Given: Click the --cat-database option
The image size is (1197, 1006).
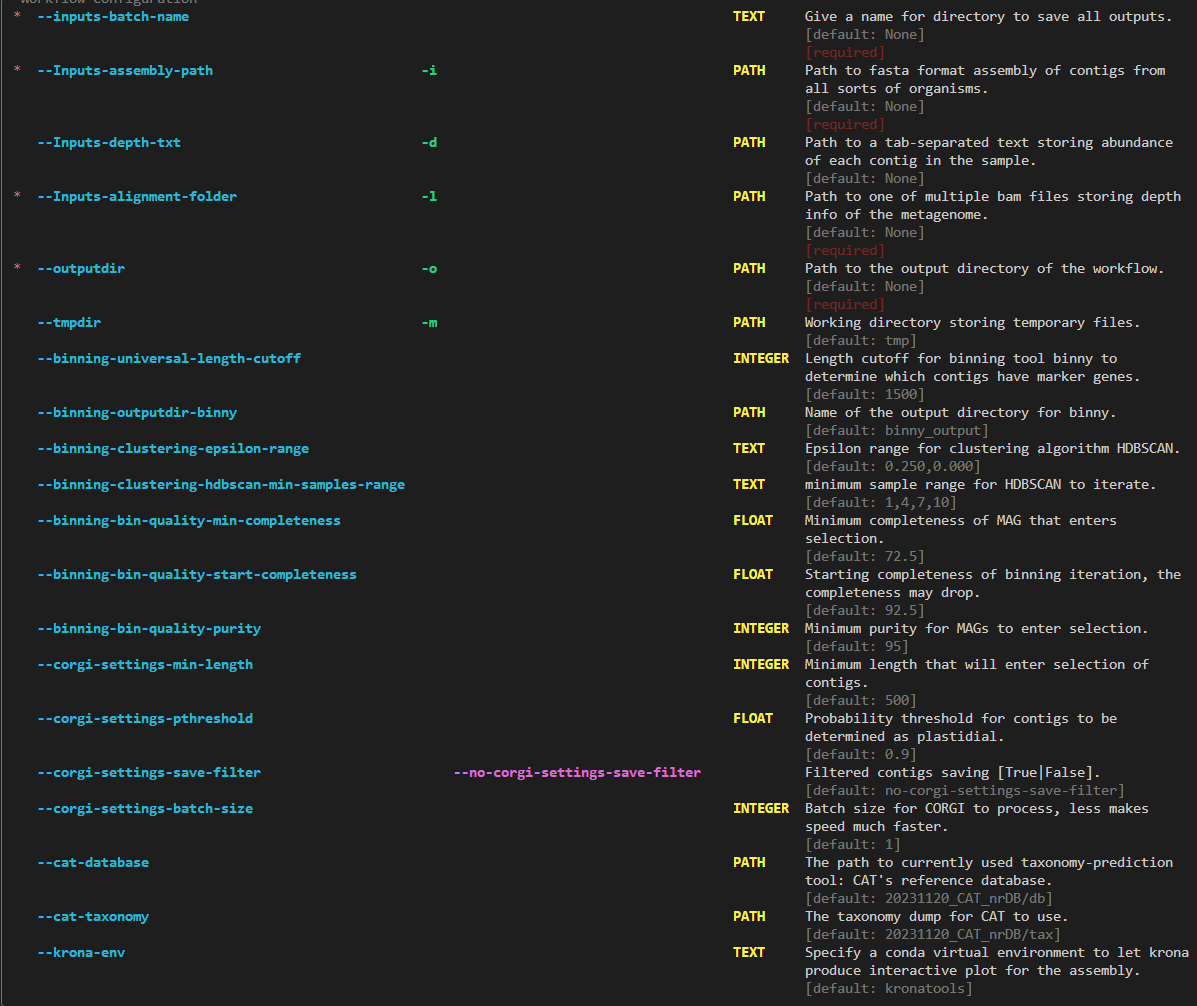Looking at the screenshot, I should [x=93, y=863].
